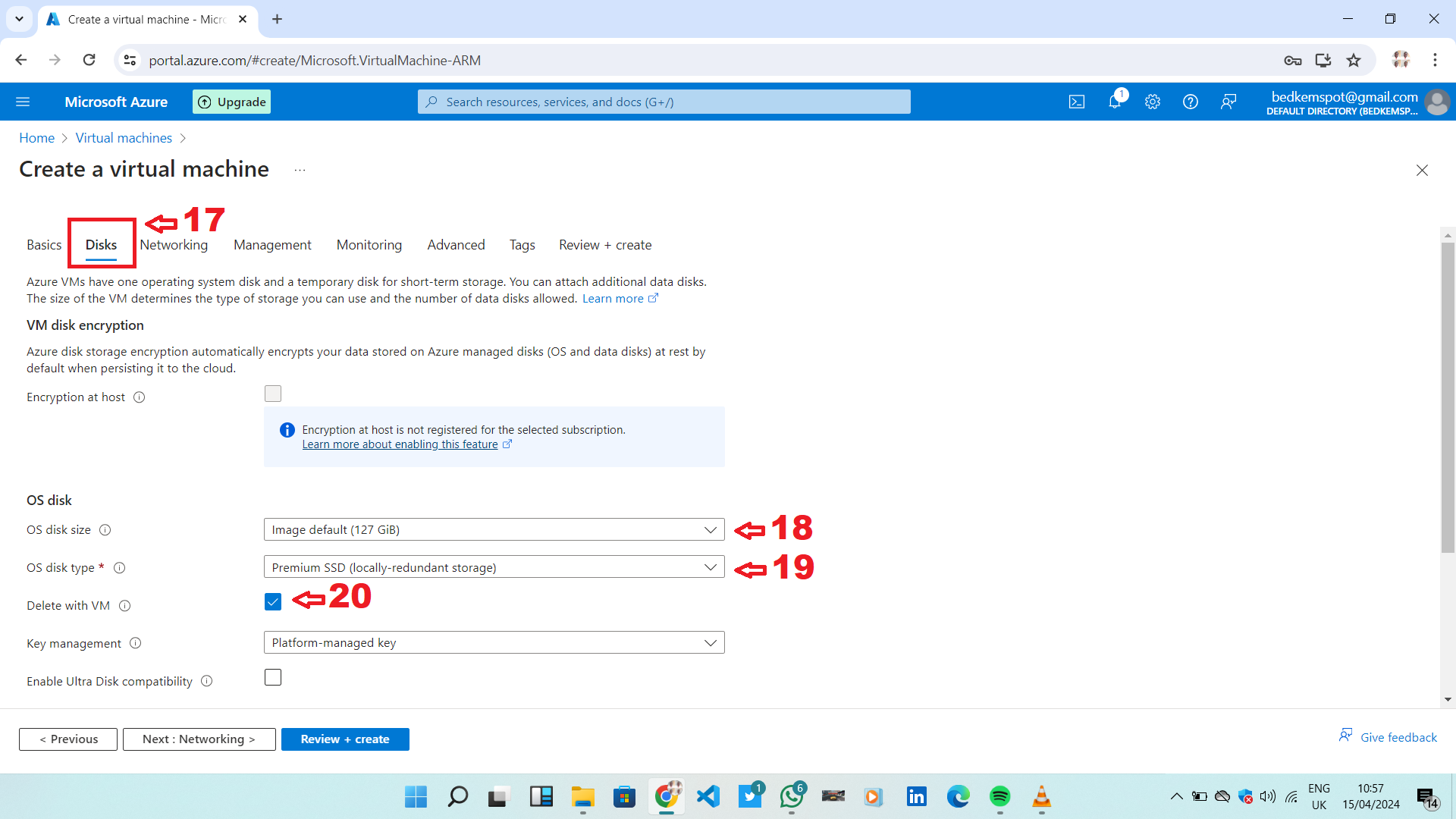Open portal settings gear icon
This screenshot has width=1456, height=819.
(x=1153, y=102)
